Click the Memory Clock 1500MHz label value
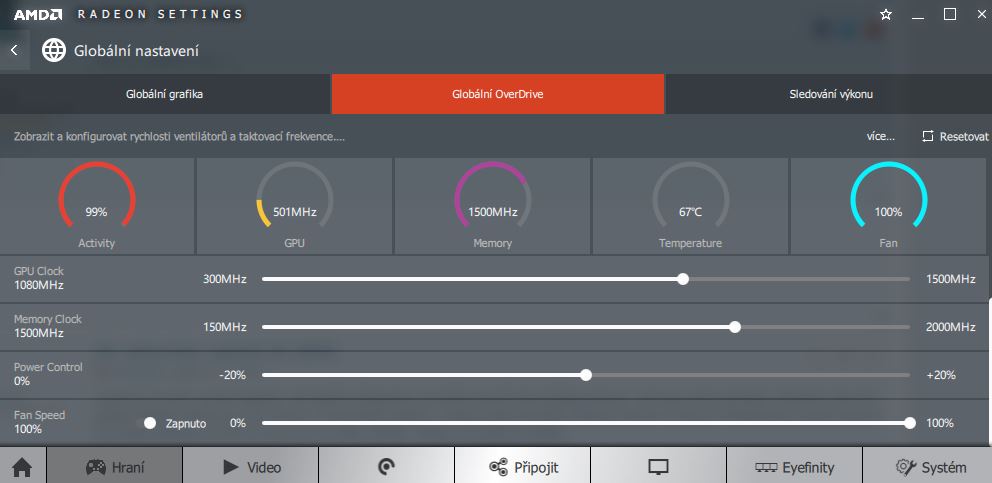992x483 pixels. pyautogui.click(x=39, y=333)
